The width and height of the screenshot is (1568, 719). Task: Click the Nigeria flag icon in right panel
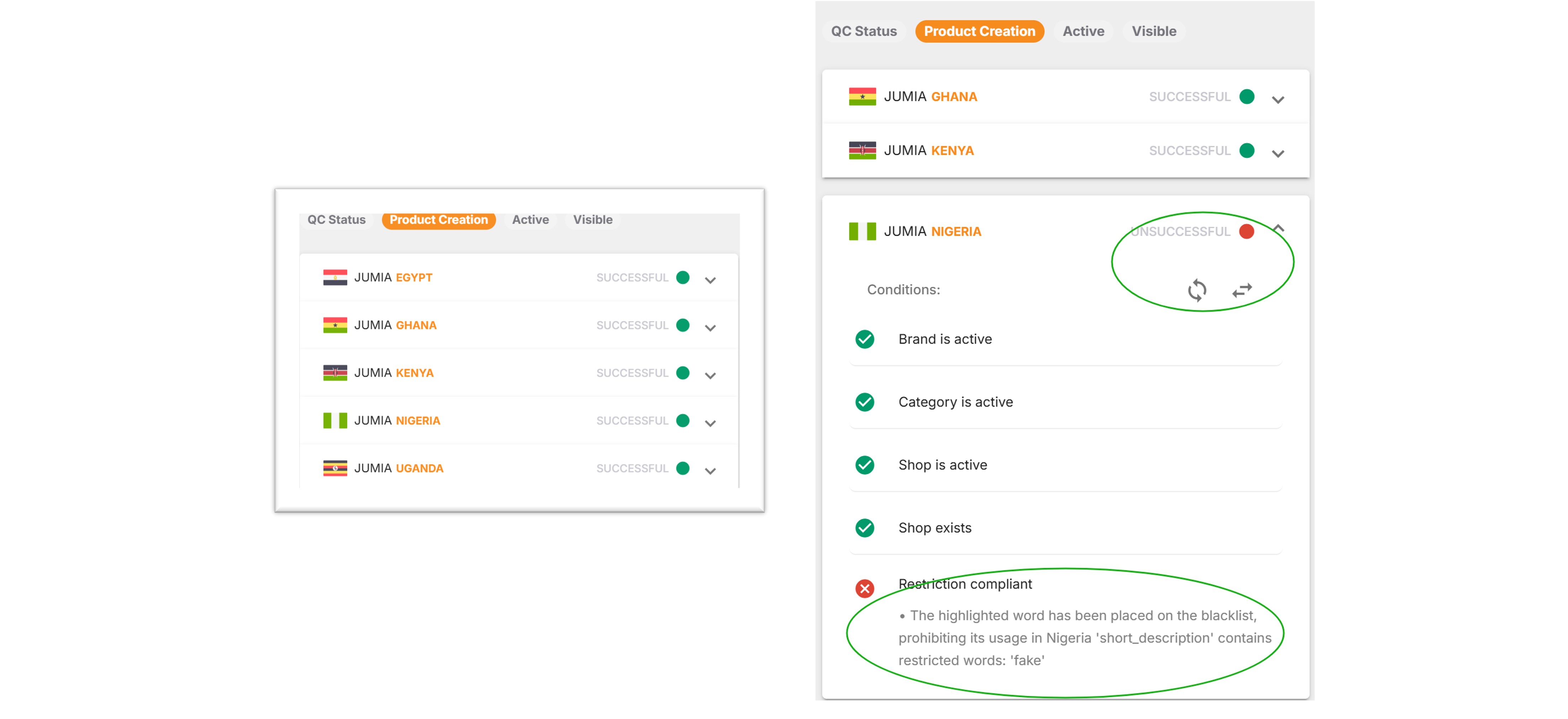(862, 231)
